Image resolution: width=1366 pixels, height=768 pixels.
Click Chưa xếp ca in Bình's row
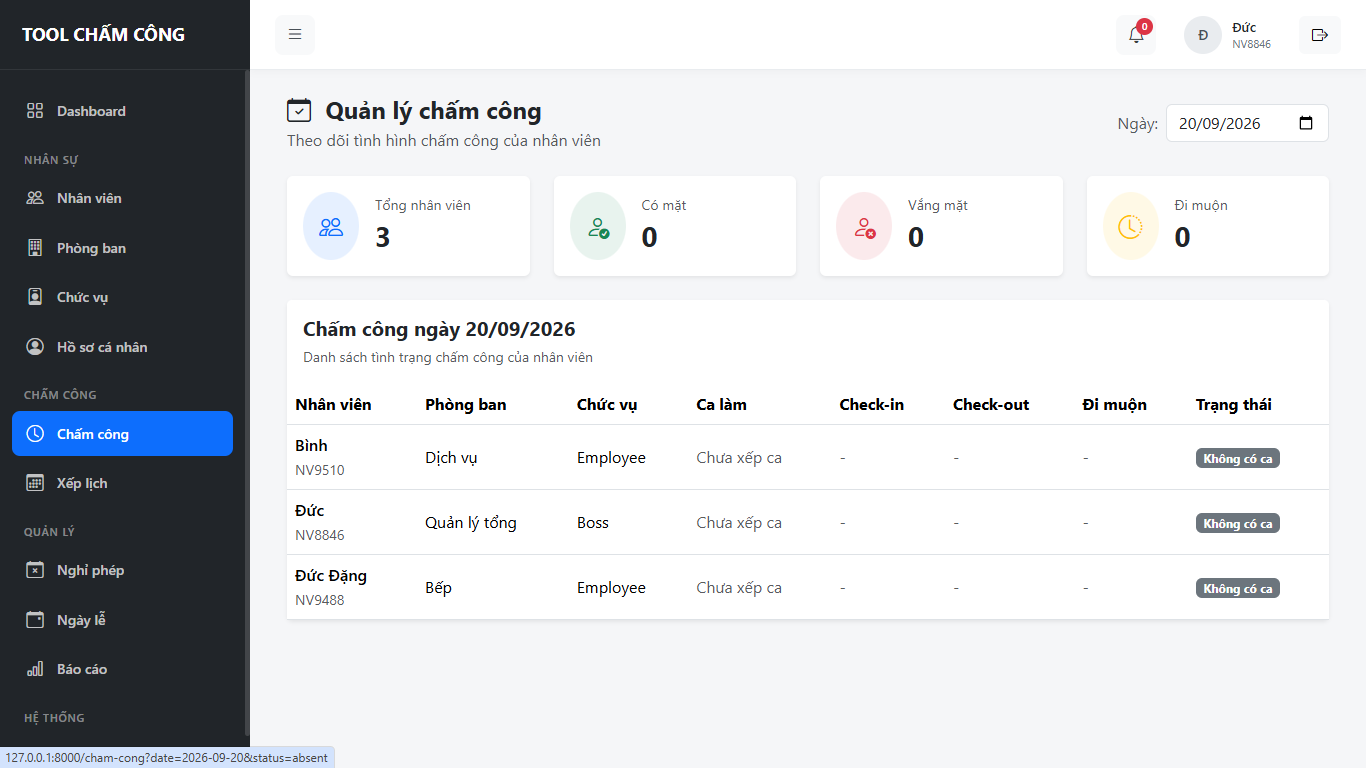point(739,458)
